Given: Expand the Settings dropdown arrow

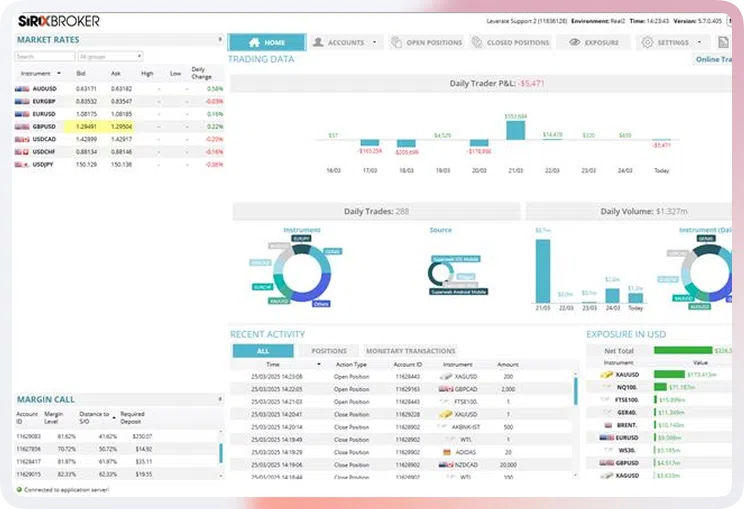Looking at the screenshot, I should pyautogui.click(x=700, y=43).
